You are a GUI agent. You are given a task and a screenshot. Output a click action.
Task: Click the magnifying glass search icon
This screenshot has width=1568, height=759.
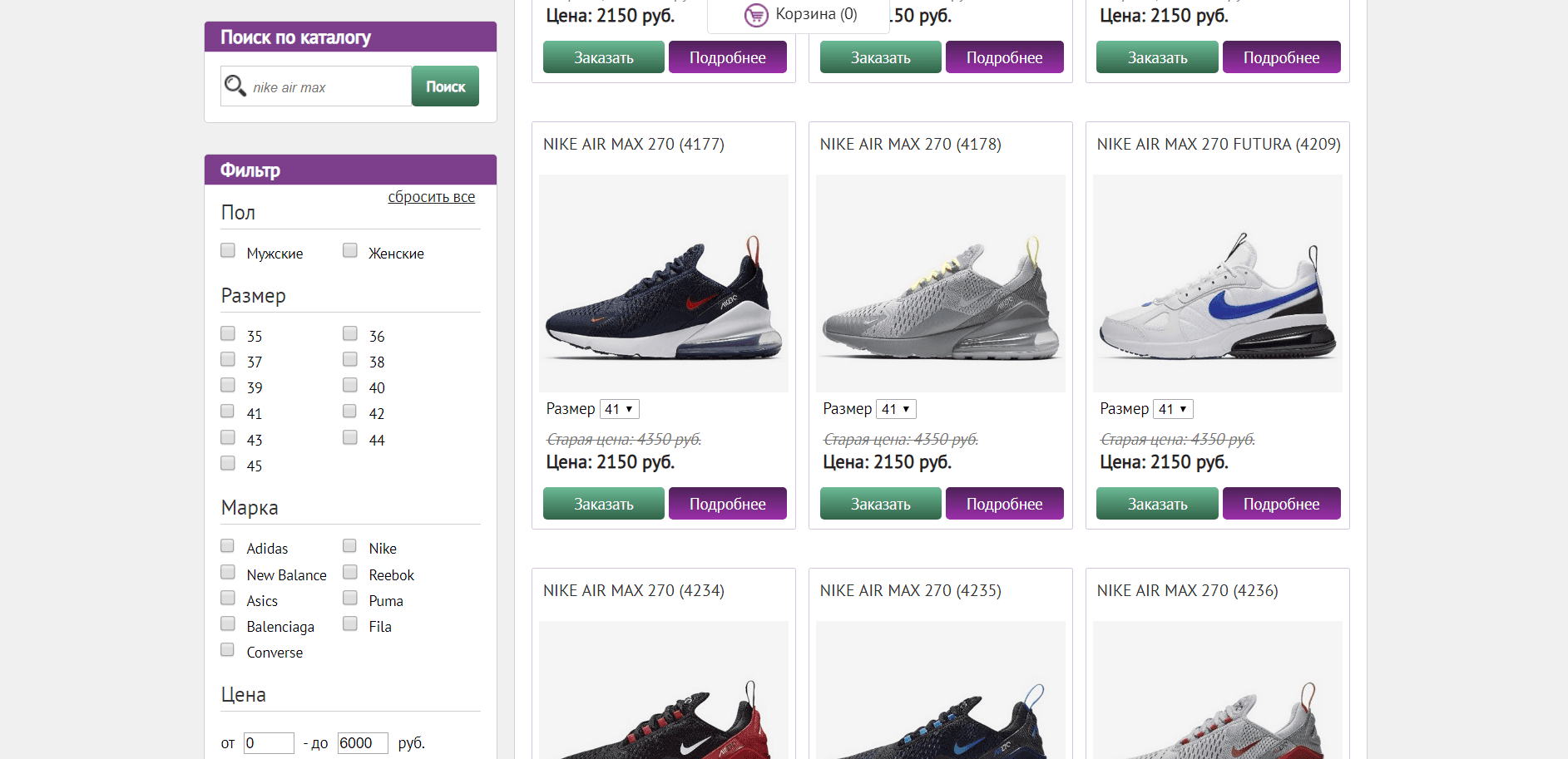point(235,86)
